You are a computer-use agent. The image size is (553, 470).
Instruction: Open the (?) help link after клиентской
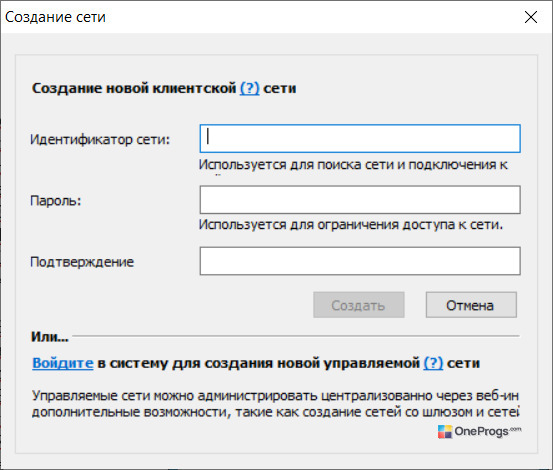[x=250, y=88]
